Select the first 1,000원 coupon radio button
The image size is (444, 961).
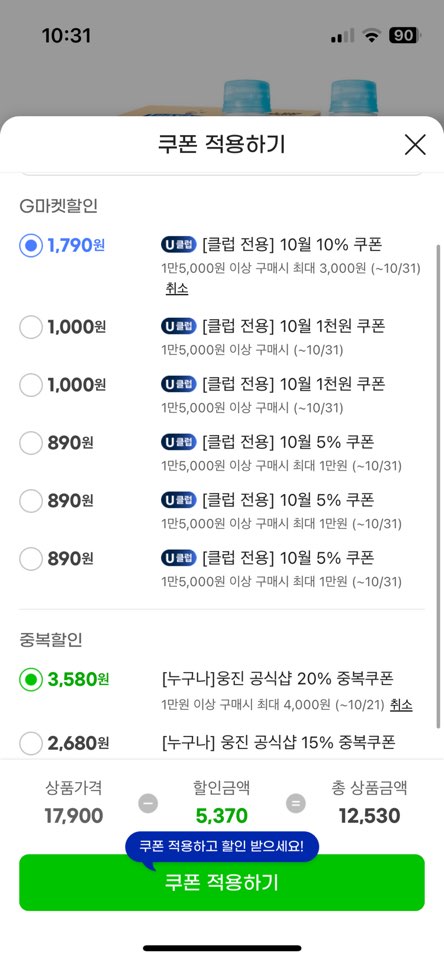(x=31, y=327)
